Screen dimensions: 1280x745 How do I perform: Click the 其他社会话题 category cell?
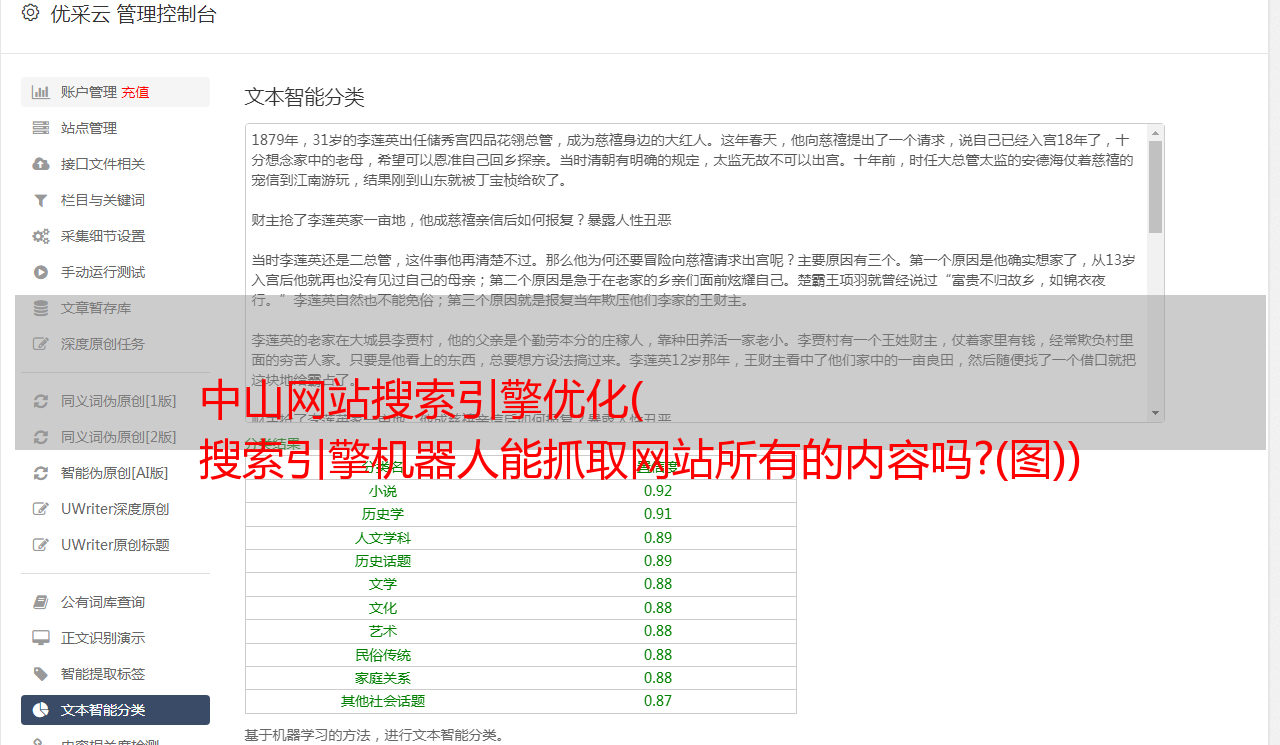pos(383,701)
